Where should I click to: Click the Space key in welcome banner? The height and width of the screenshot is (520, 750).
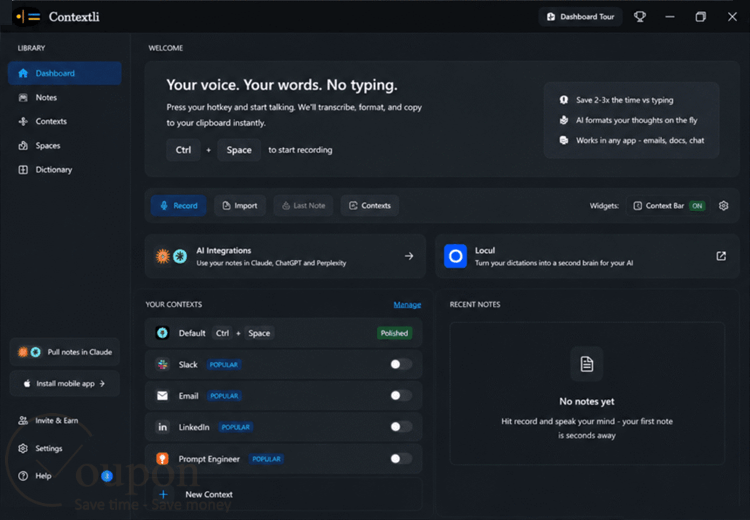coord(239,150)
